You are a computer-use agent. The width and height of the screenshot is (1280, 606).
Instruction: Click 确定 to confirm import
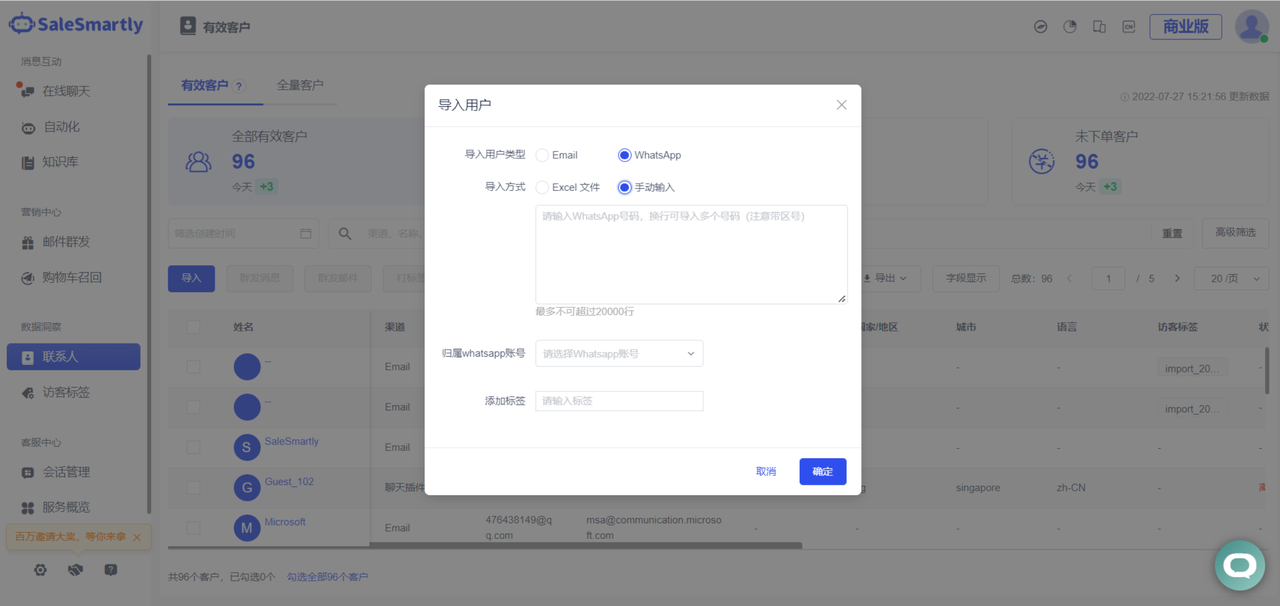823,472
